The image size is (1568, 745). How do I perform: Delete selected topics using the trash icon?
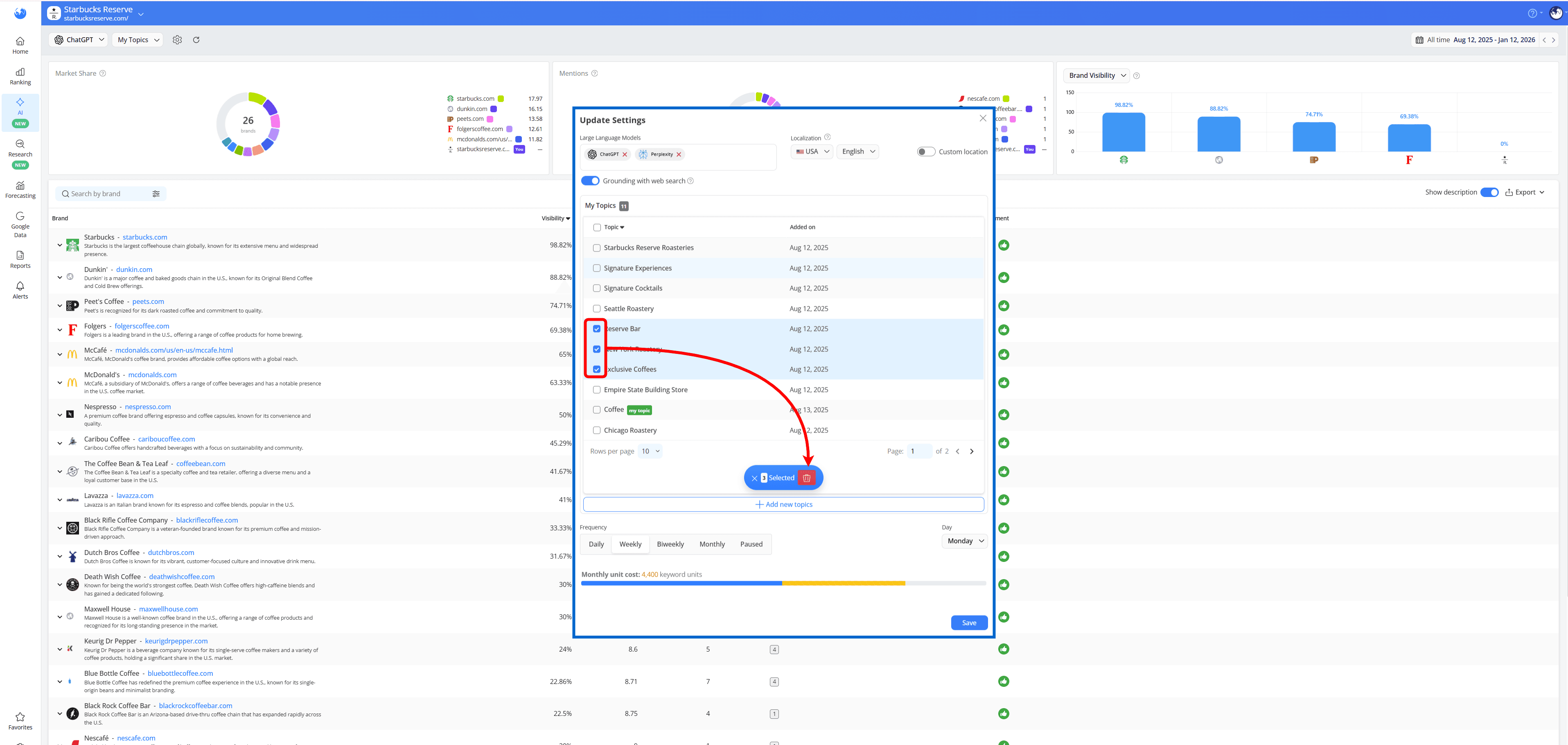(807, 478)
